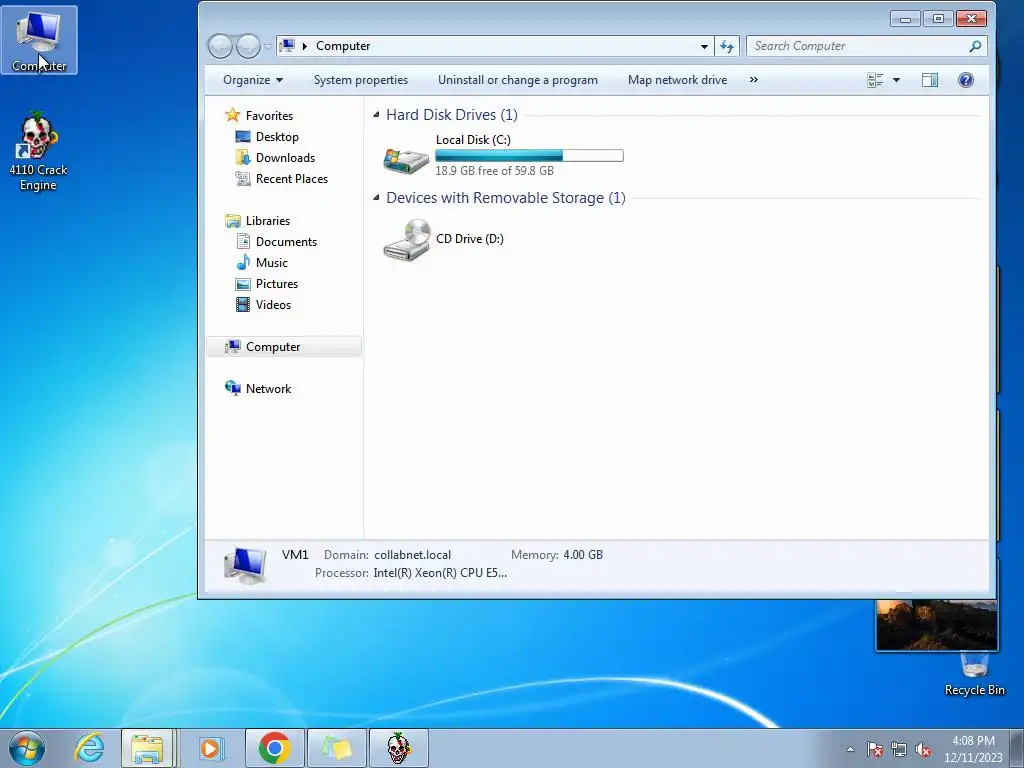Go back with the Explorer Back button
Screen dimensions: 1024x768
click(x=220, y=46)
